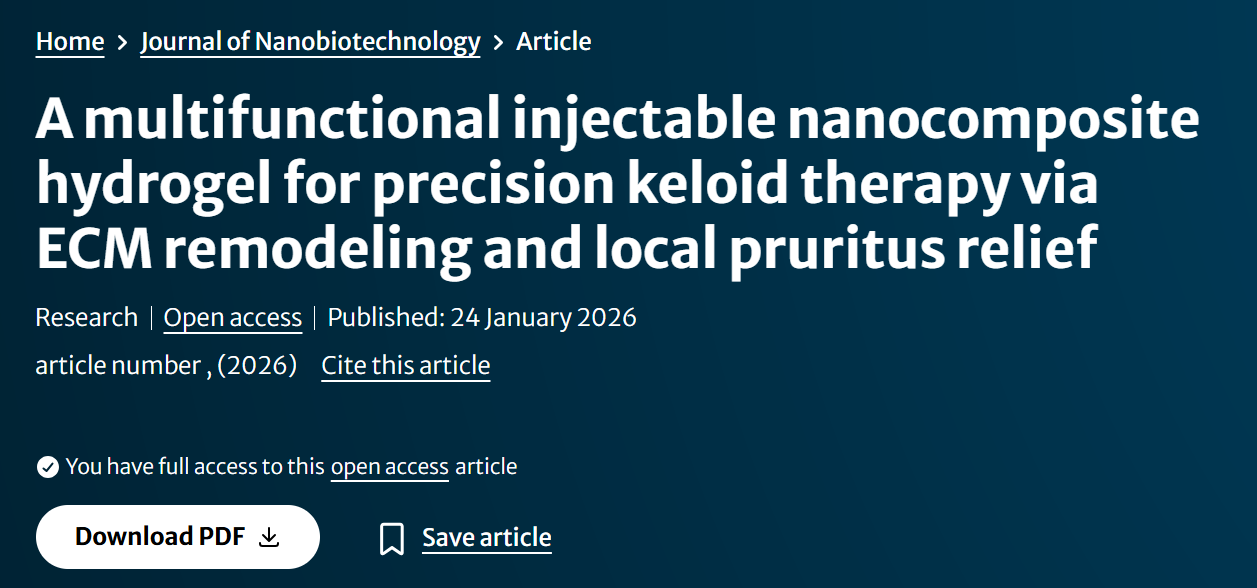Select the Article breadcrumb item
Image resolution: width=1257 pixels, height=588 pixels.
(553, 42)
